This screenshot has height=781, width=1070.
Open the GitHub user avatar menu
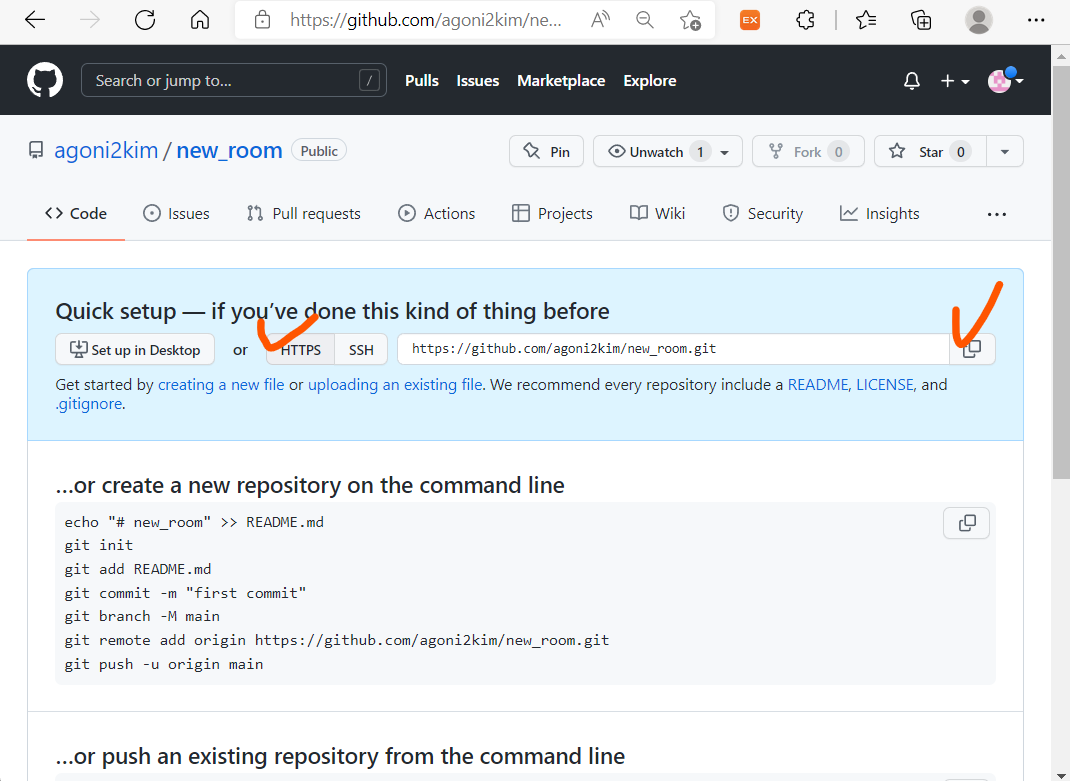1005,81
